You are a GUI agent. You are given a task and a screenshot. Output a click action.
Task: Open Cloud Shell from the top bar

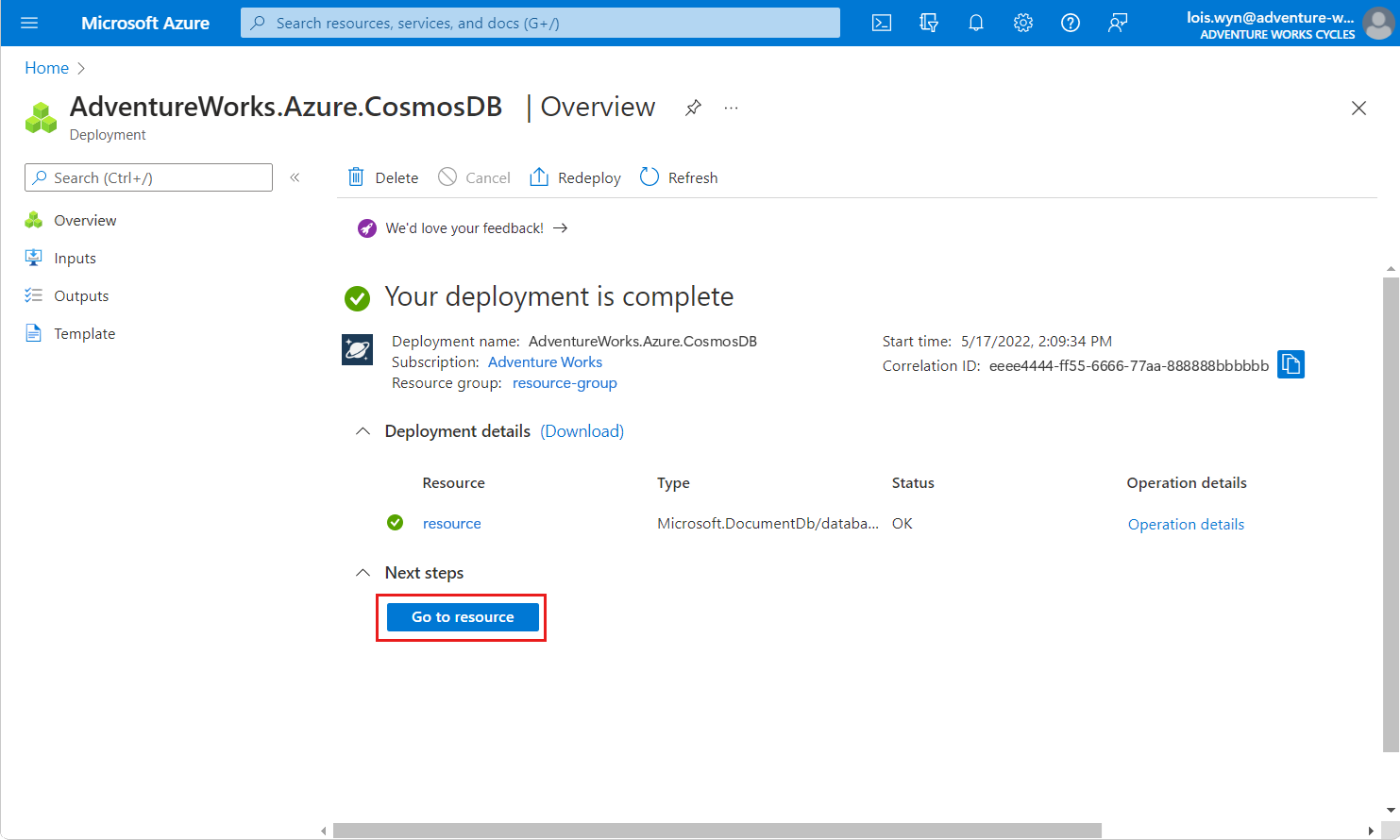pyautogui.click(x=882, y=23)
